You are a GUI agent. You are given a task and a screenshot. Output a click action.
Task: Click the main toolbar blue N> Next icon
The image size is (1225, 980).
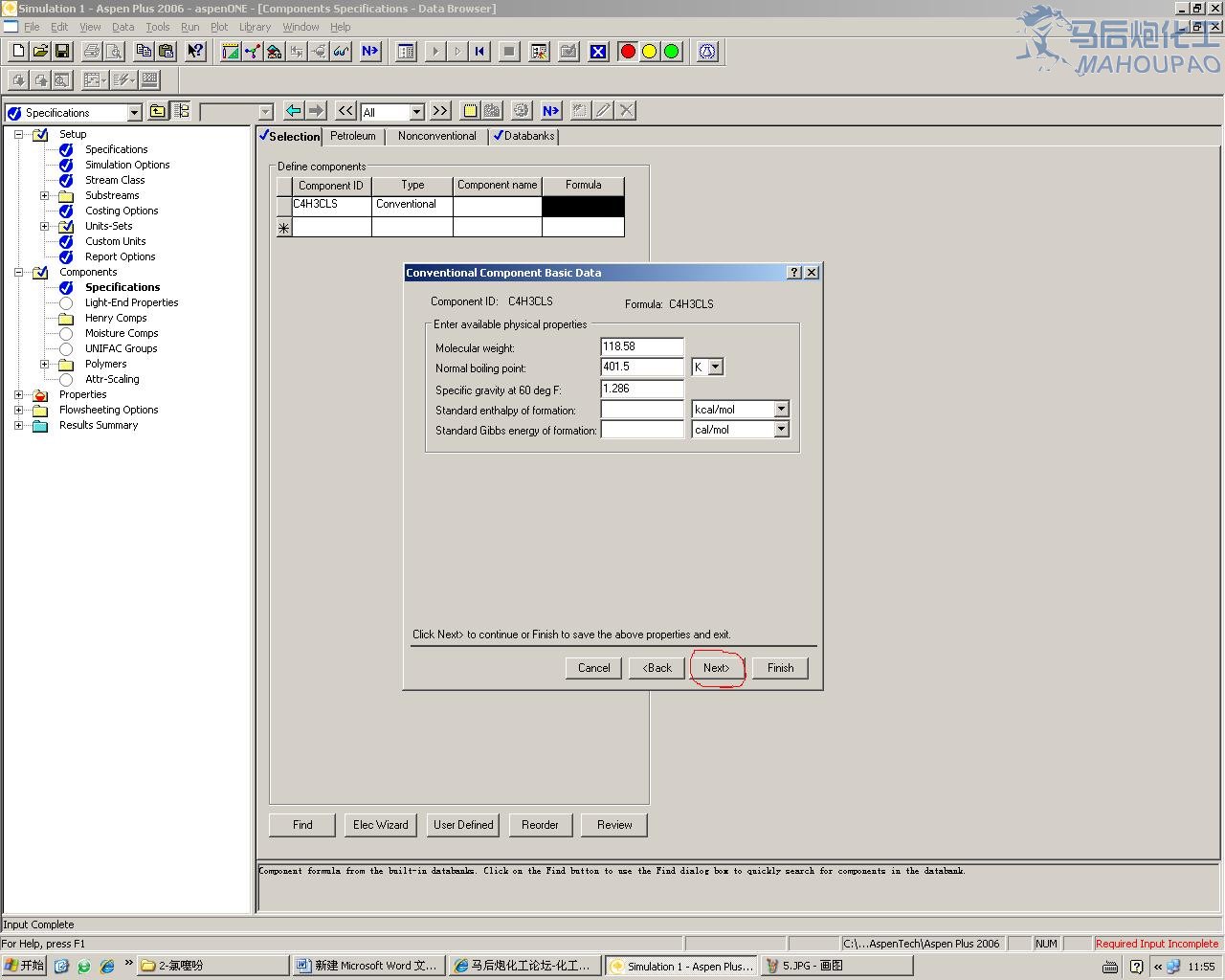(370, 52)
